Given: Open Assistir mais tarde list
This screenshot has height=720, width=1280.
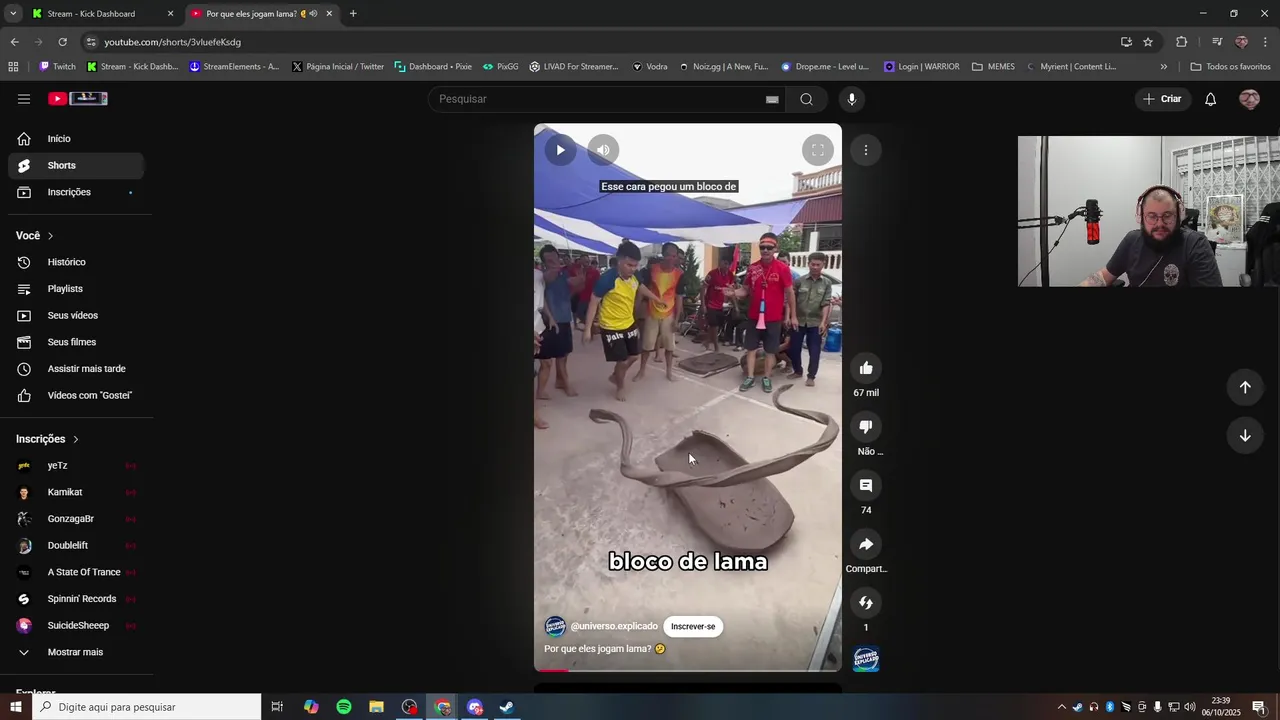Looking at the screenshot, I should coord(76,369).
